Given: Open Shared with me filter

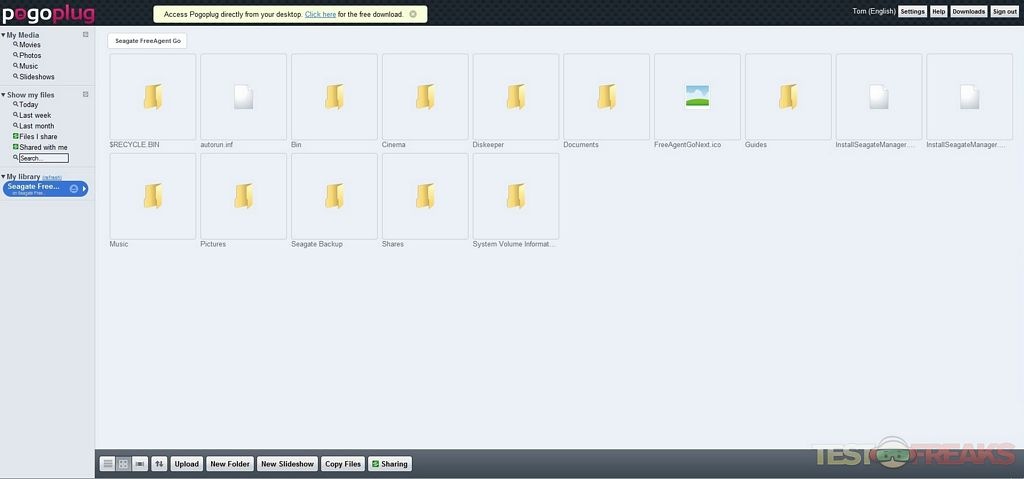Looking at the screenshot, I should (x=42, y=147).
